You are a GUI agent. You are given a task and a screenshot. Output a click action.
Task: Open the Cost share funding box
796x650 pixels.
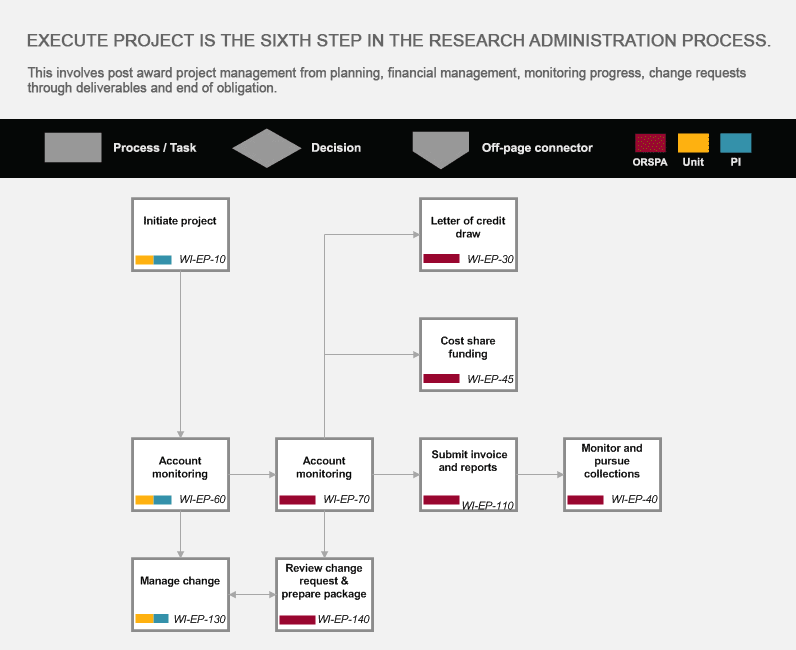click(468, 354)
